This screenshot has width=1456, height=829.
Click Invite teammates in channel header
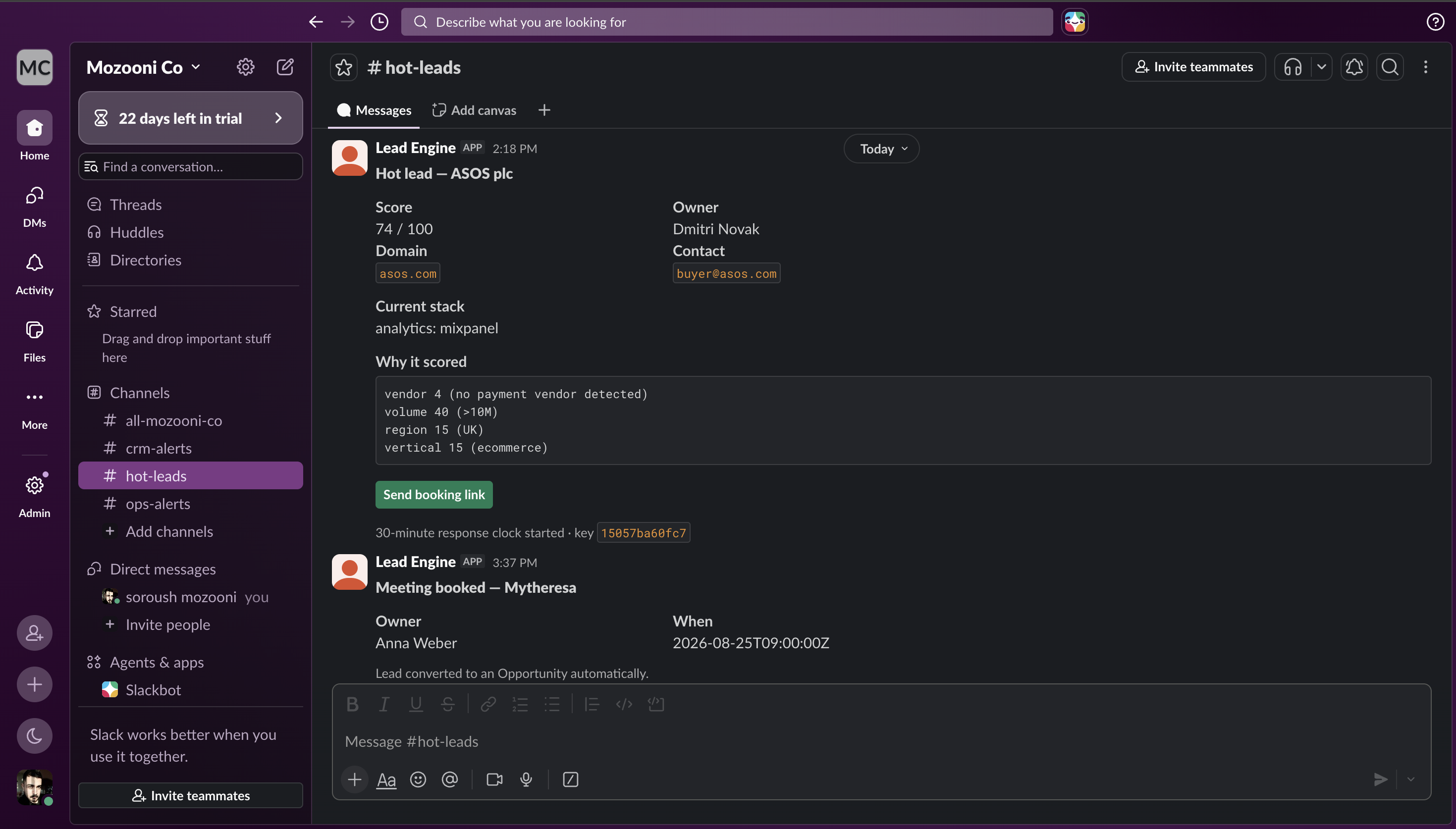[x=1193, y=67]
